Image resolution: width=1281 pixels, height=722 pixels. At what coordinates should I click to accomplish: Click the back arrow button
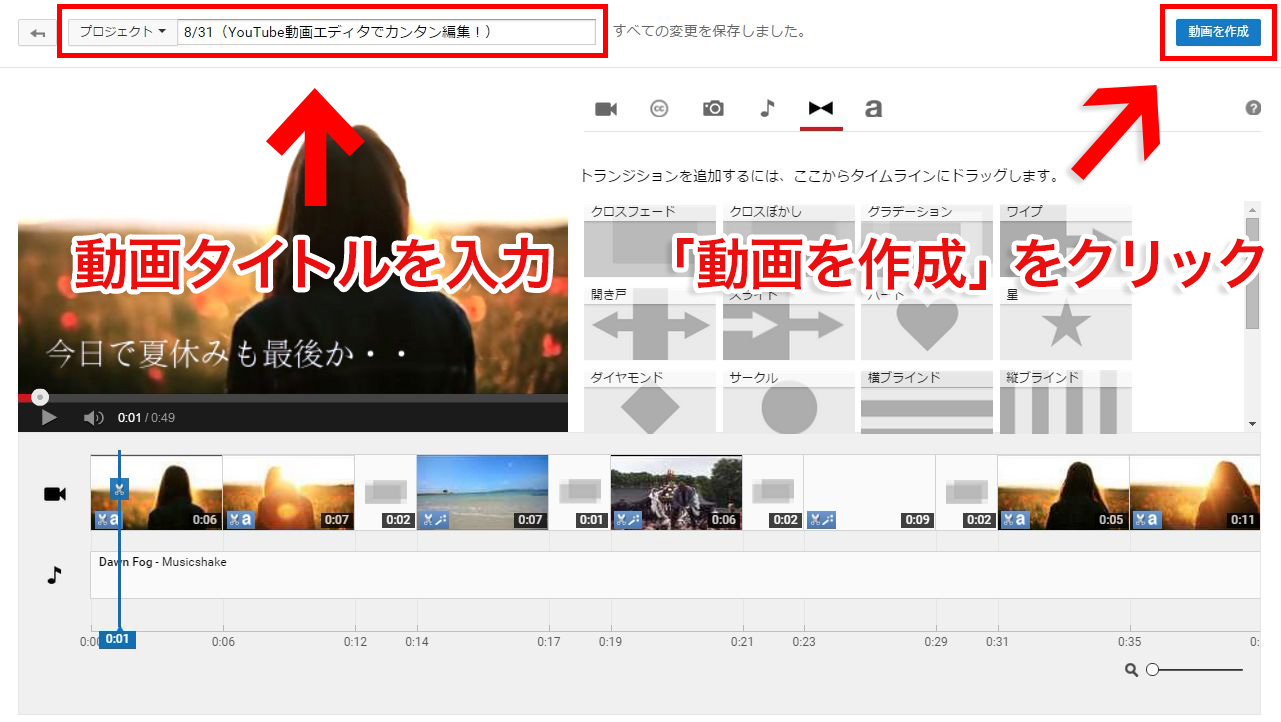pyautogui.click(x=38, y=33)
